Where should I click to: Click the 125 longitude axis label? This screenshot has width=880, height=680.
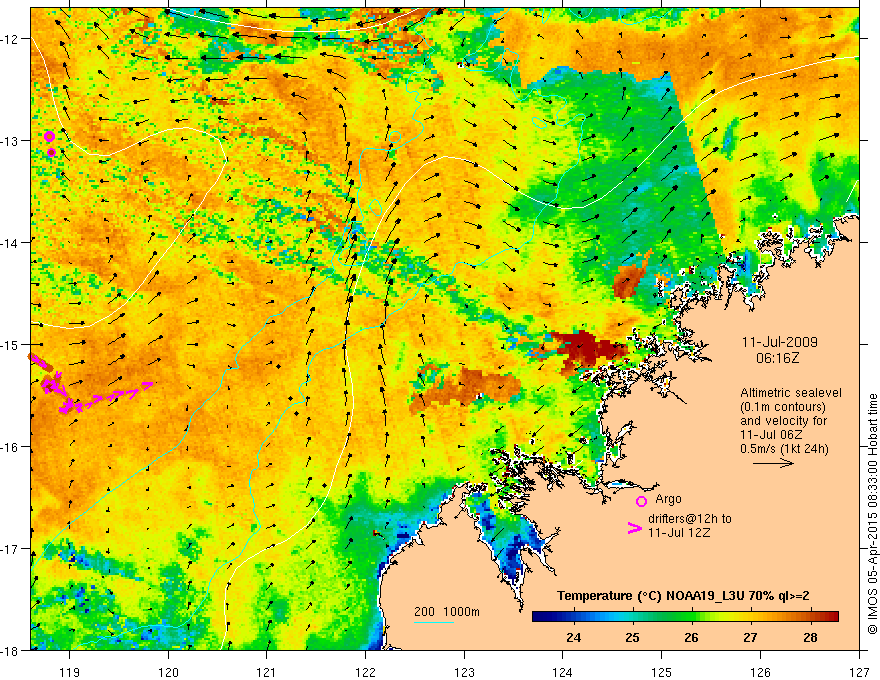[x=662, y=672]
